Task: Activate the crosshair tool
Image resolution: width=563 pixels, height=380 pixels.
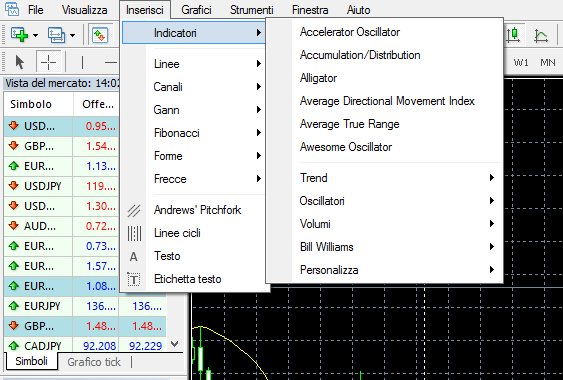Action: pyautogui.click(x=48, y=62)
